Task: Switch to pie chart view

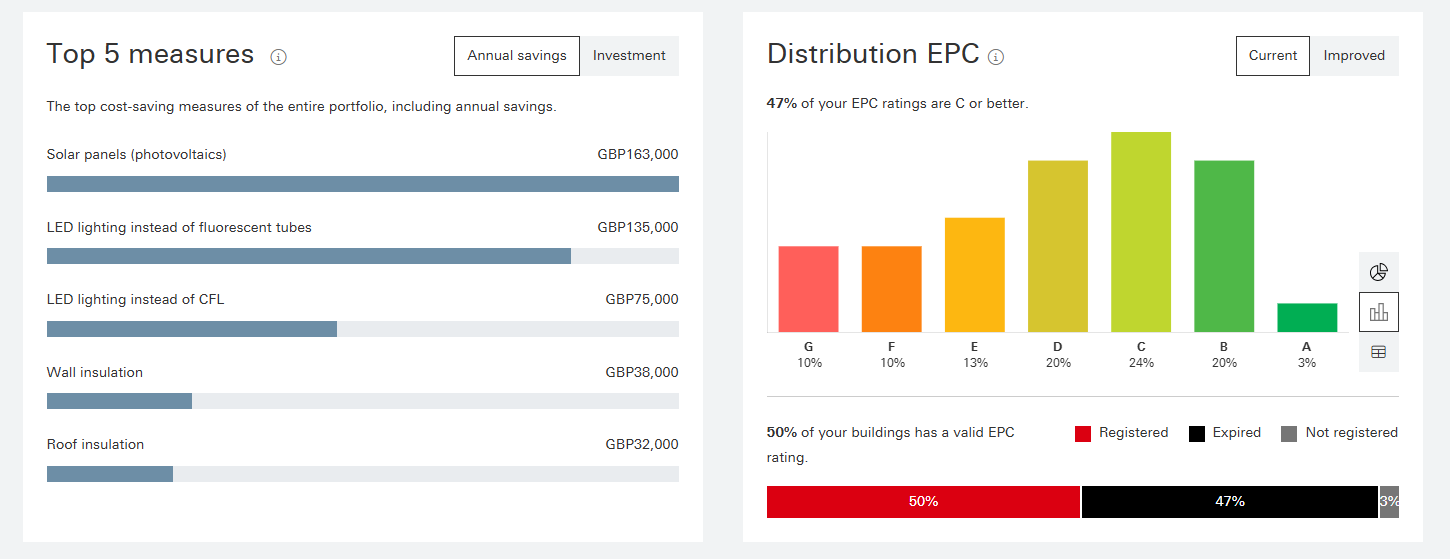Action: click(1378, 272)
